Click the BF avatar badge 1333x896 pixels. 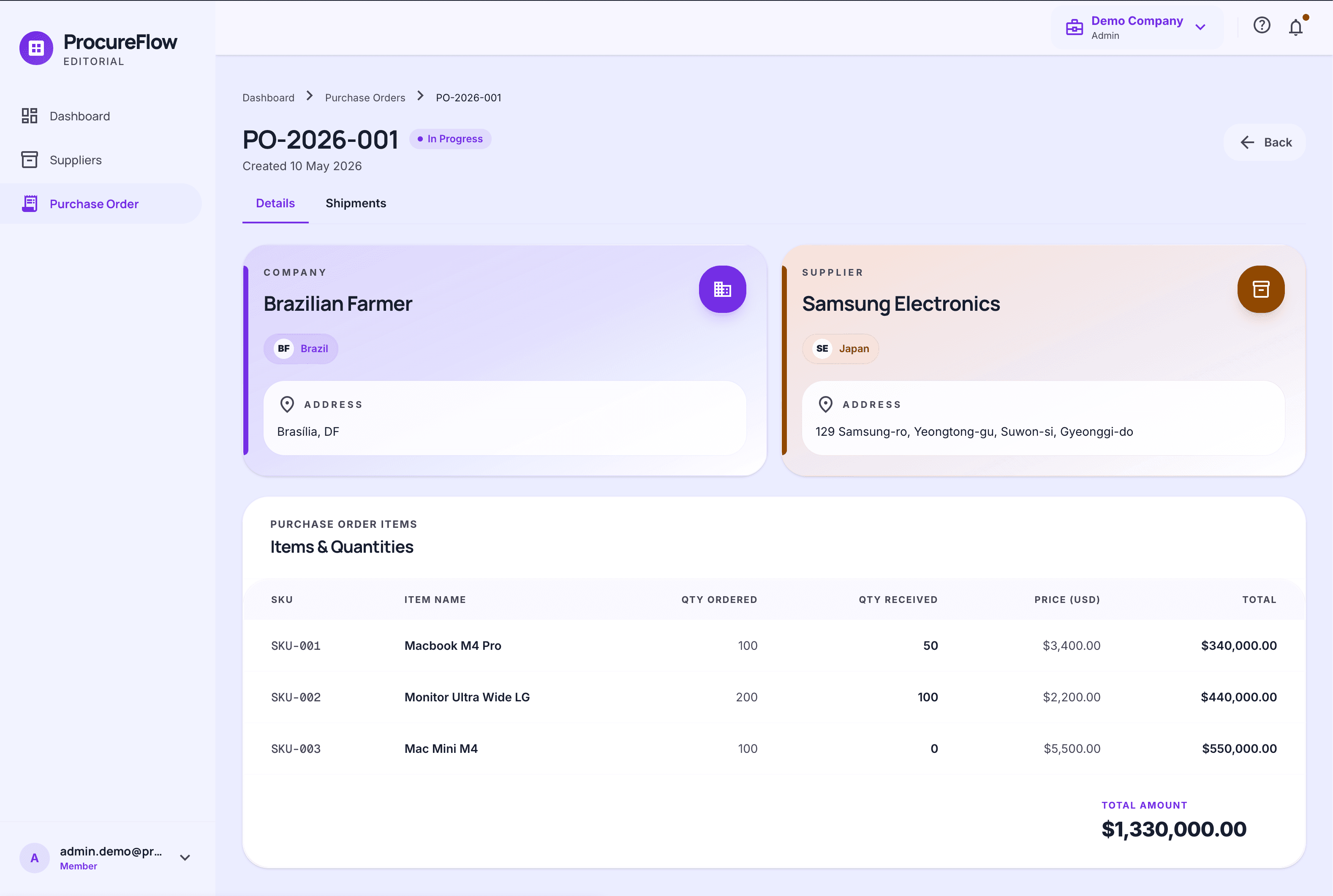[x=283, y=349]
